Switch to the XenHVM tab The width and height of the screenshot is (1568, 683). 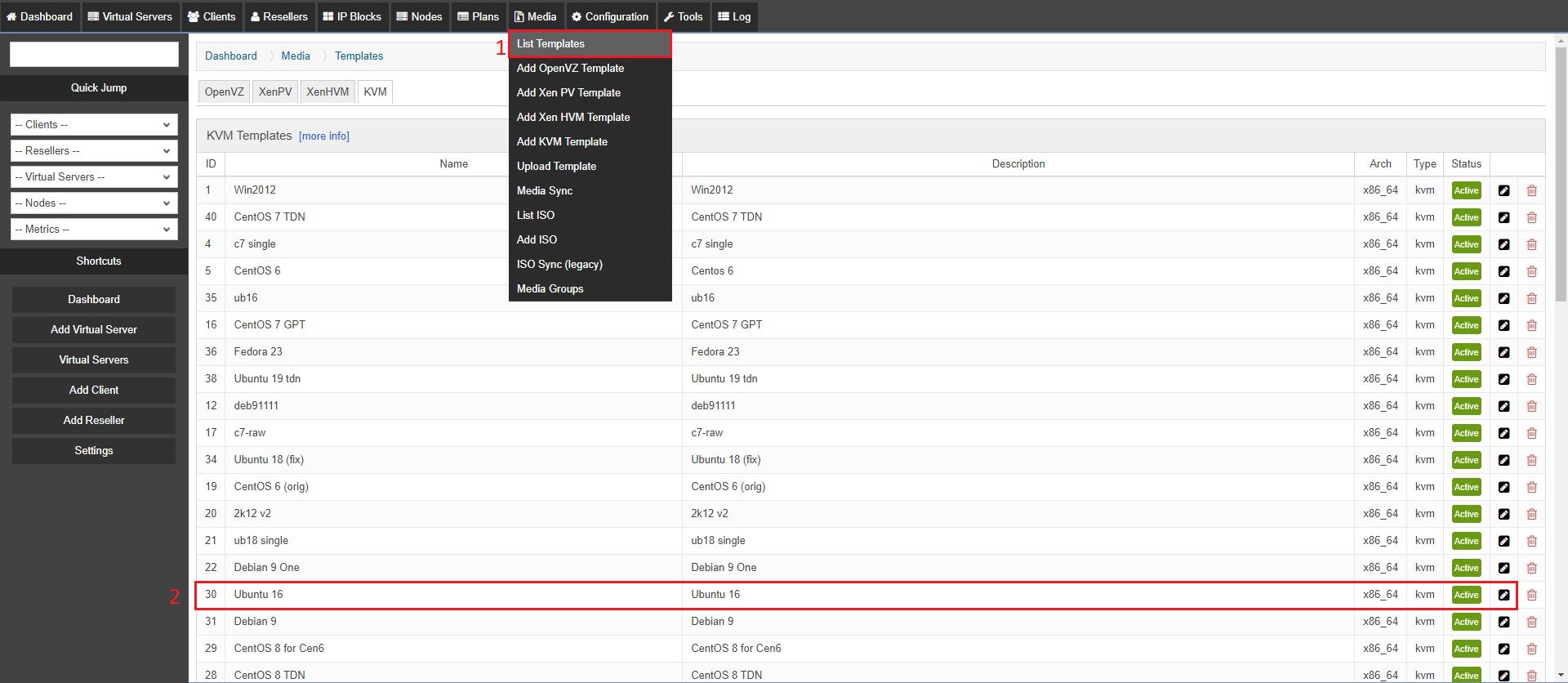point(327,92)
